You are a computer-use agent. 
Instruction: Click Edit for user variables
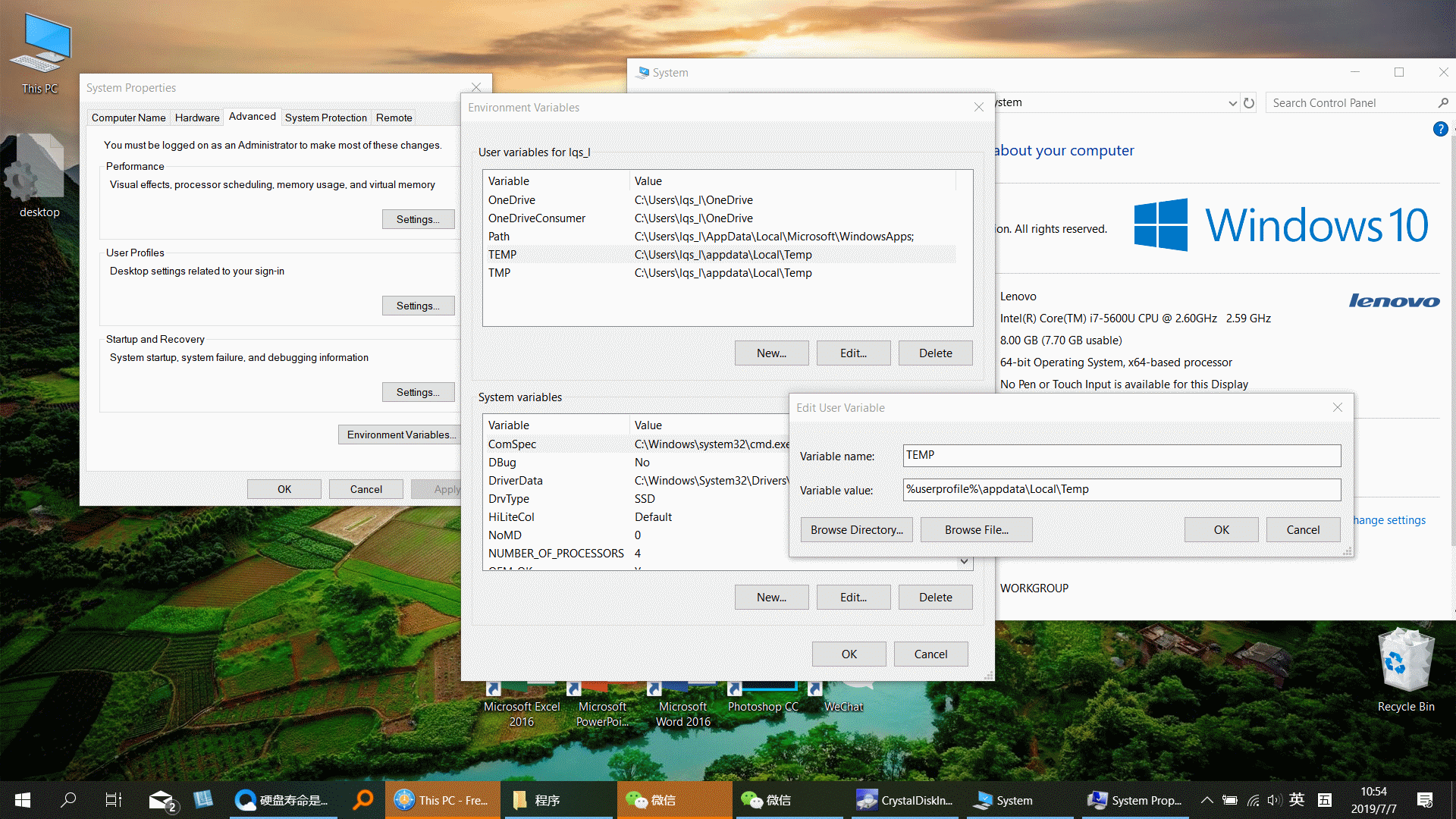pos(853,353)
